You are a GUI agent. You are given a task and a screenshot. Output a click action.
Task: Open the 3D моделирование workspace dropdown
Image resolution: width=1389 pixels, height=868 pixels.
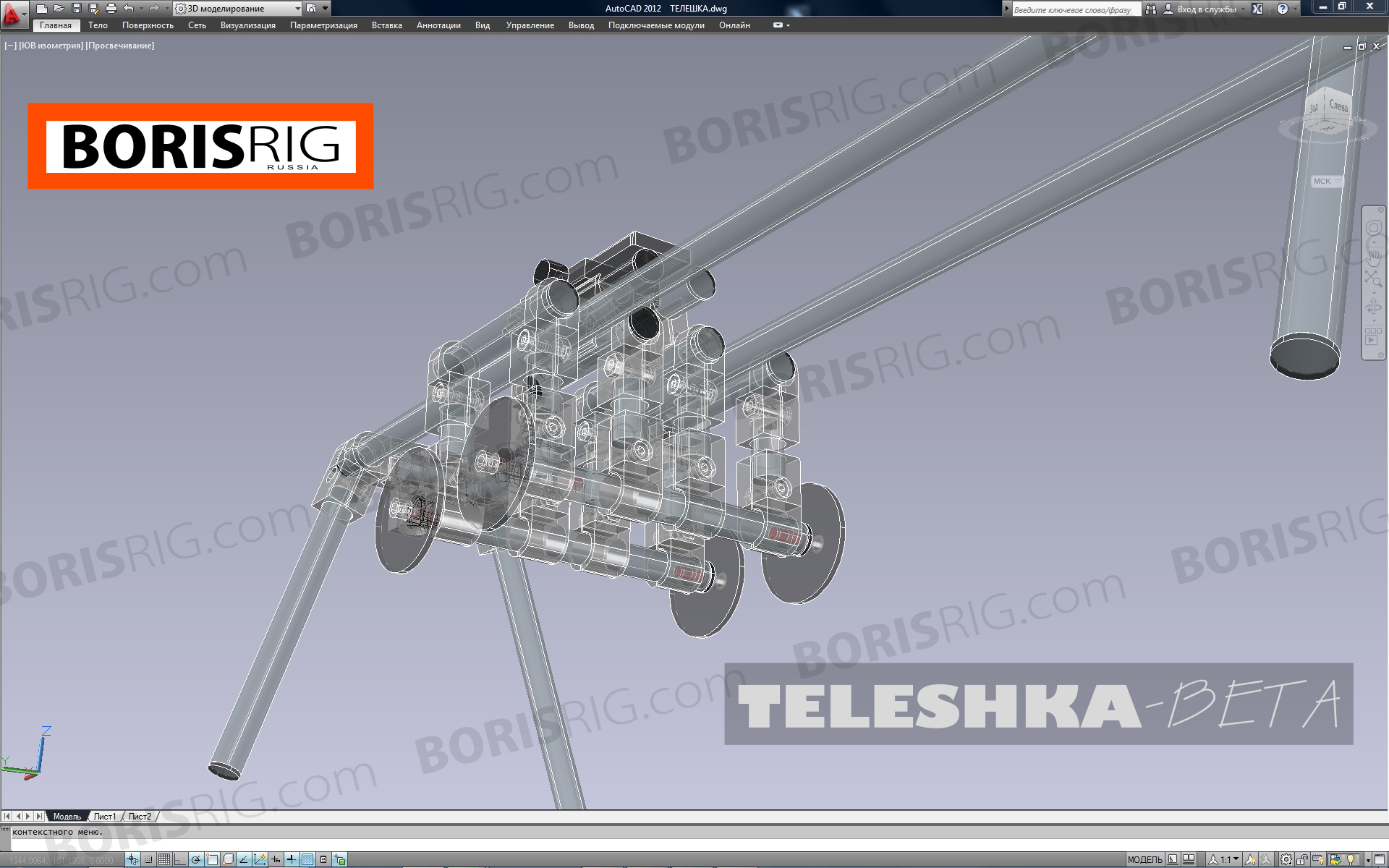point(238,9)
